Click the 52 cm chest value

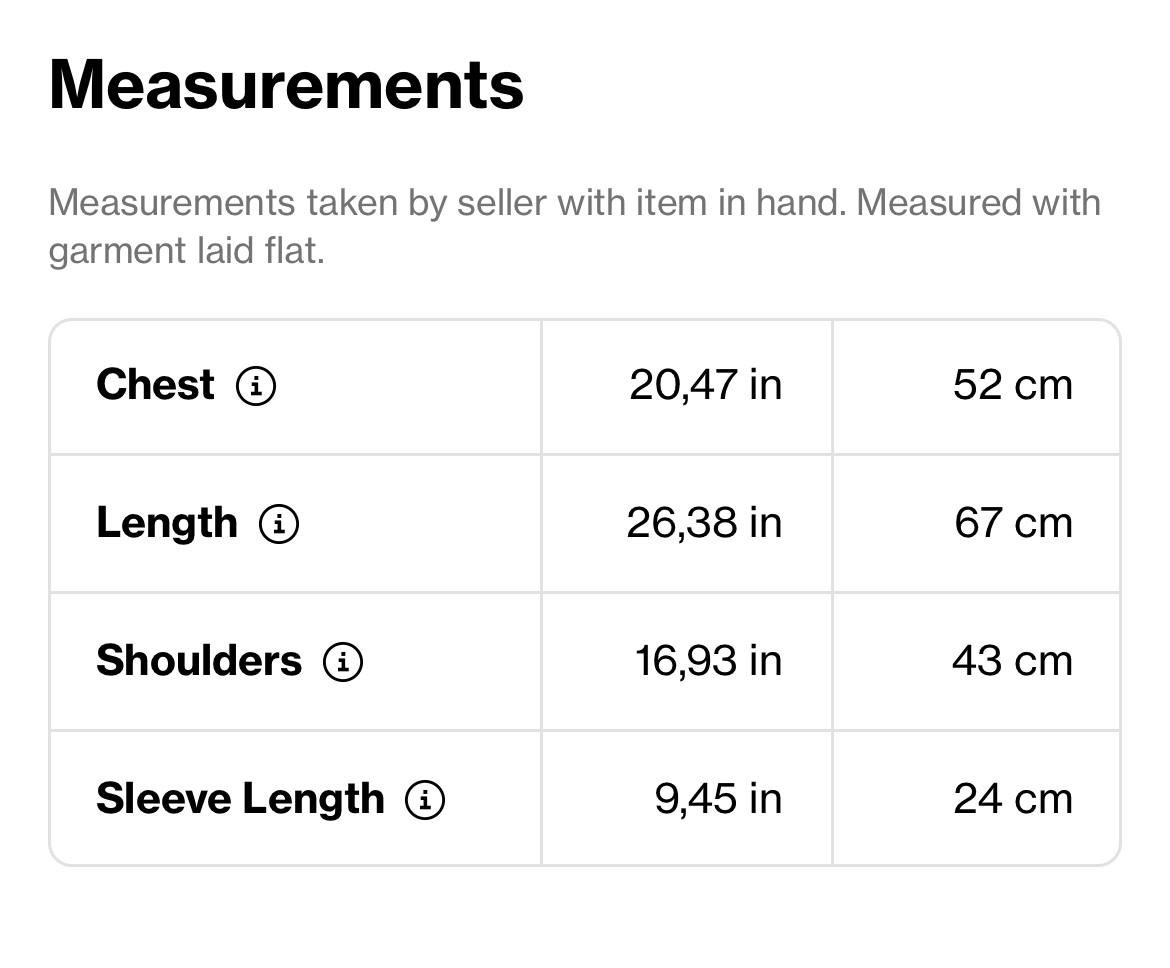tap(1012, 385)
